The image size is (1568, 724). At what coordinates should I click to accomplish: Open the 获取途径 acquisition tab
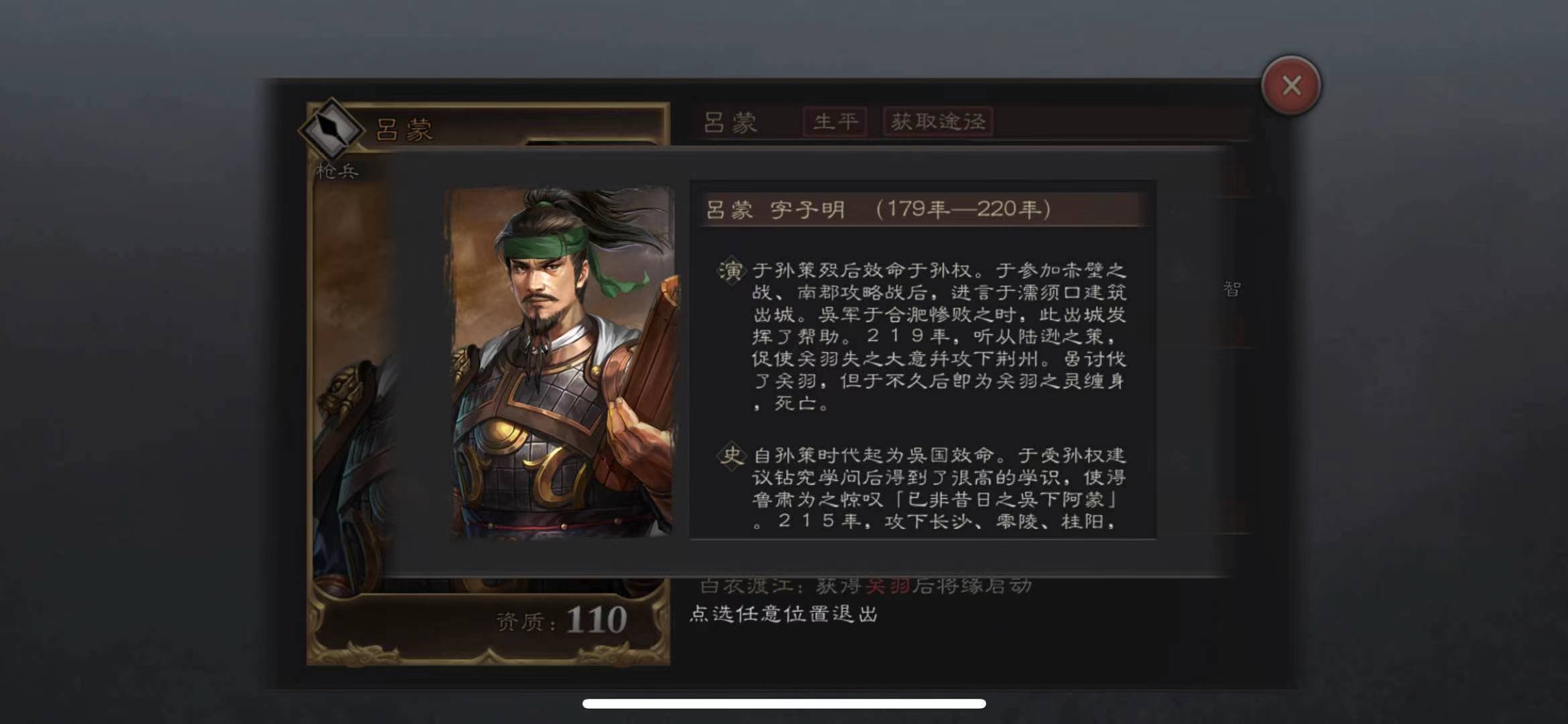click(x=938, y=122)
